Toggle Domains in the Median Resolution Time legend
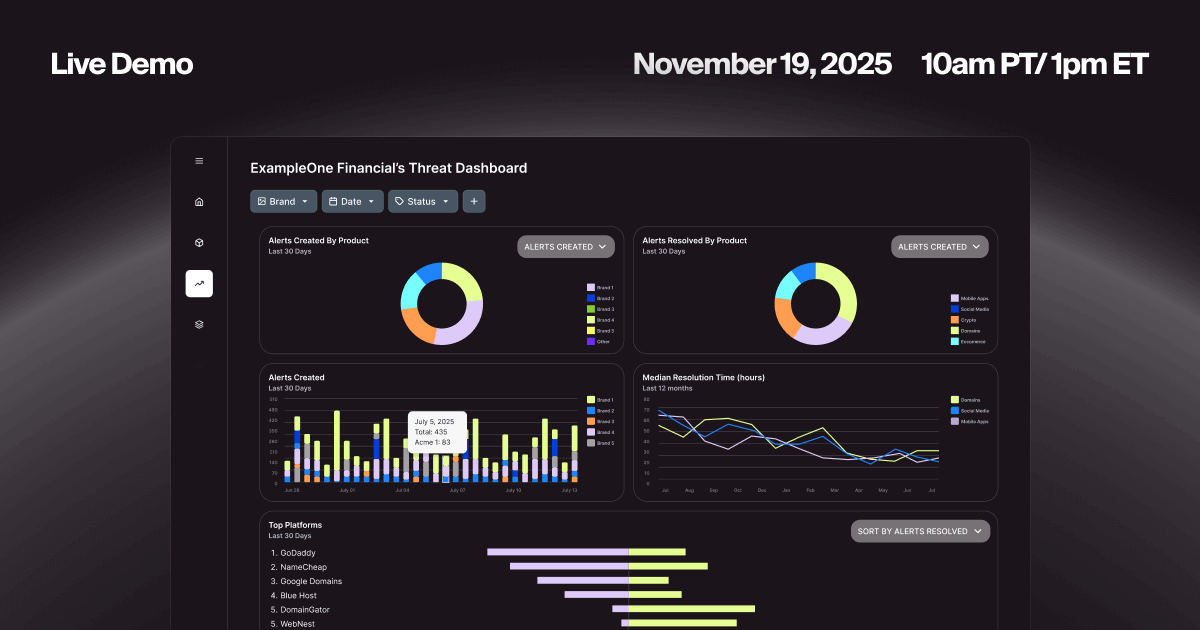Viewport: 1200px width, 630px height. point(965,400)
